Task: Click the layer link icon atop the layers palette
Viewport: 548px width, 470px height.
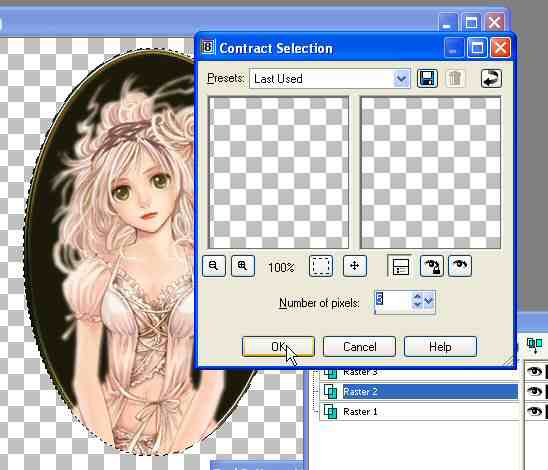Action: (x=535, y=344)
